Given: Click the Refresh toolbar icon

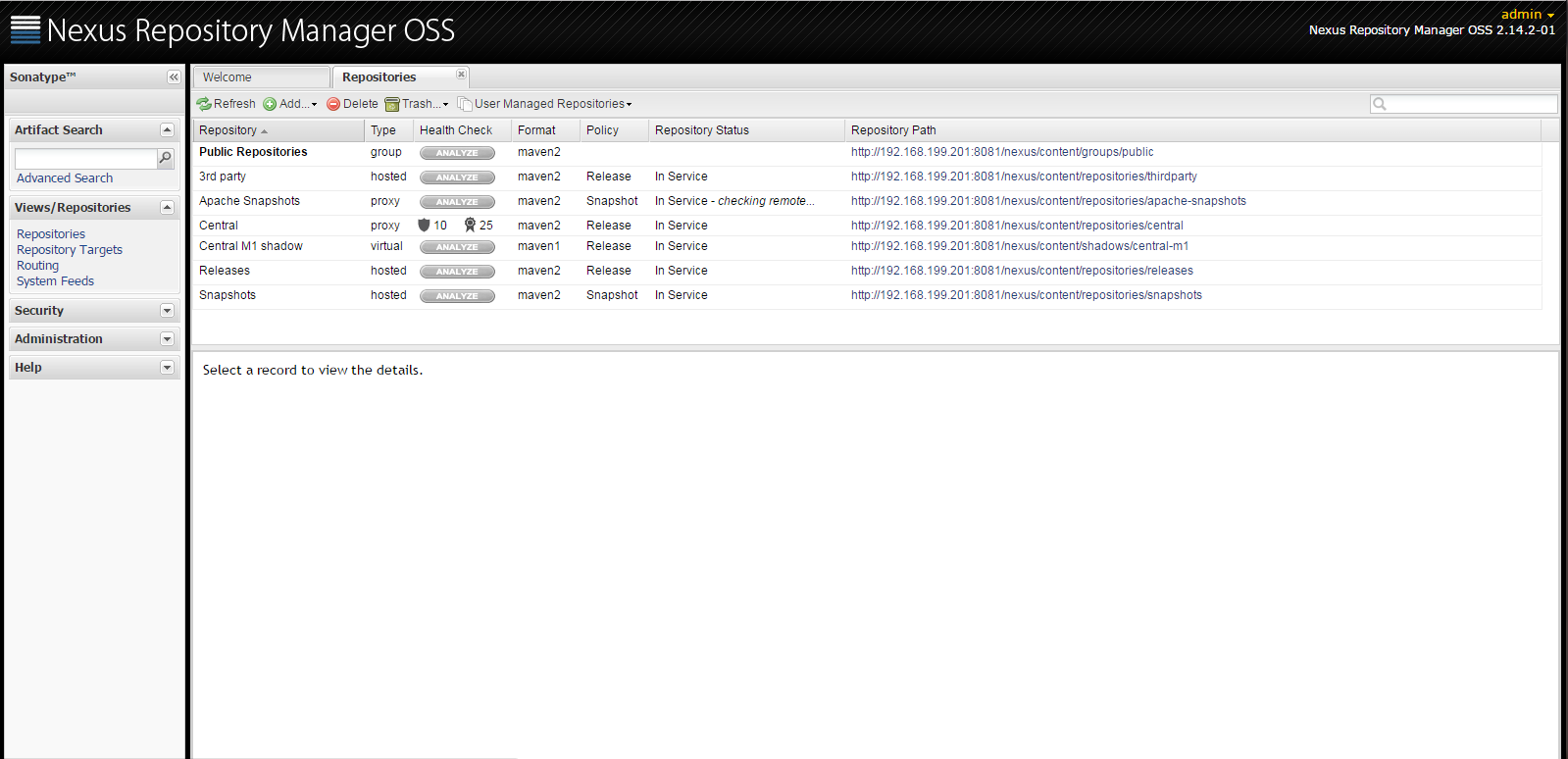Looking at the screenshot, I should coord(204,104).
